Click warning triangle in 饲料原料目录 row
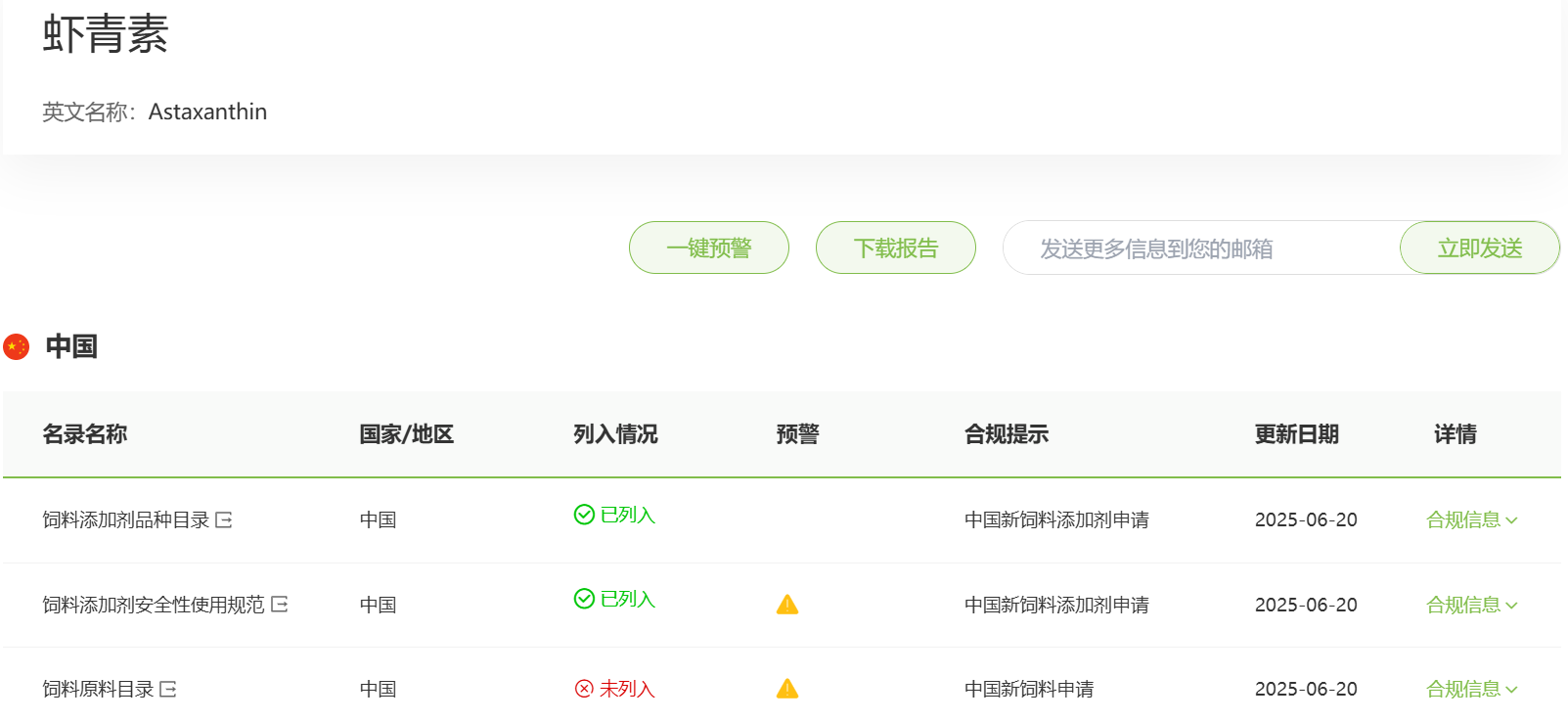The image size is (1568, 721). click(x=787, y=689)
